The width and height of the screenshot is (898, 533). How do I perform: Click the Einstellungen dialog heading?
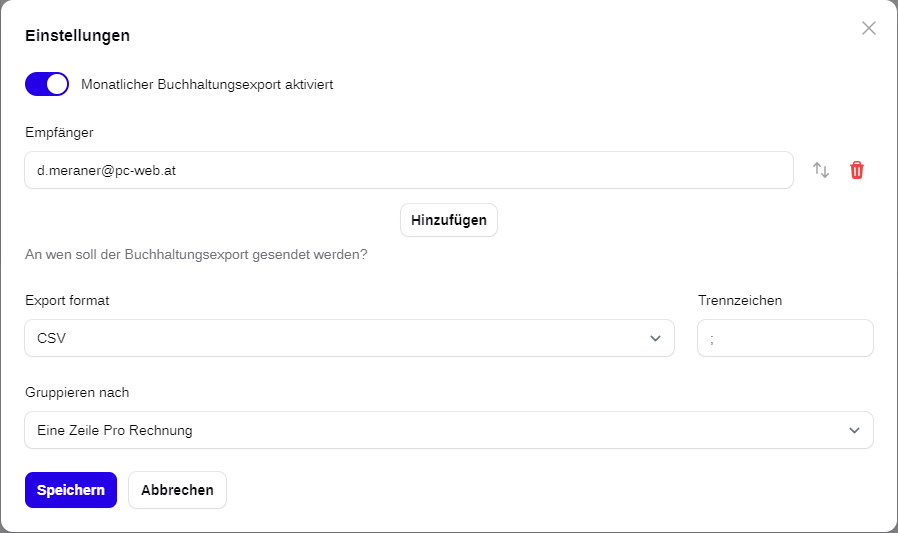[77, 35]
